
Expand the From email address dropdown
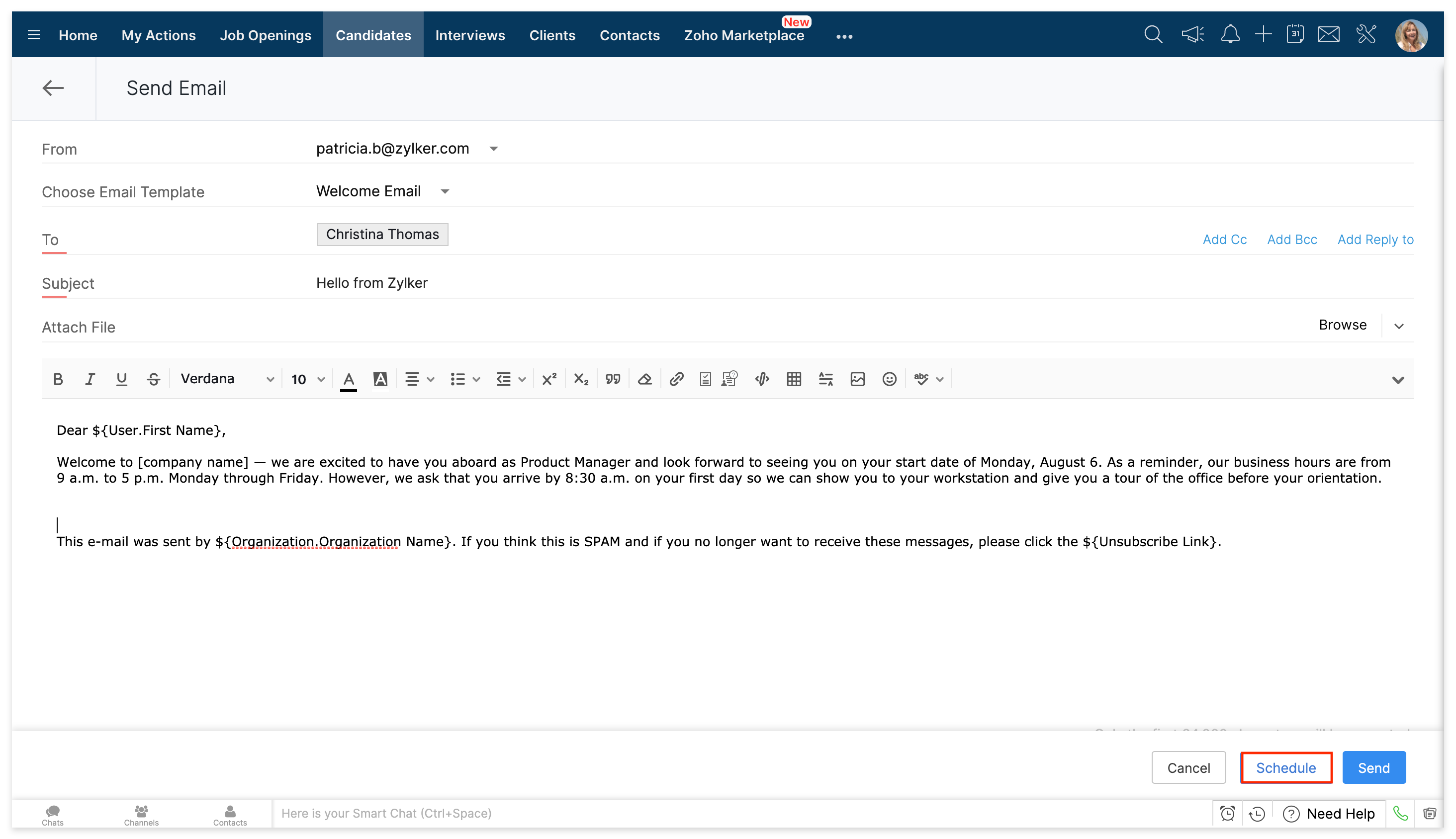click(x=493, y=149)
